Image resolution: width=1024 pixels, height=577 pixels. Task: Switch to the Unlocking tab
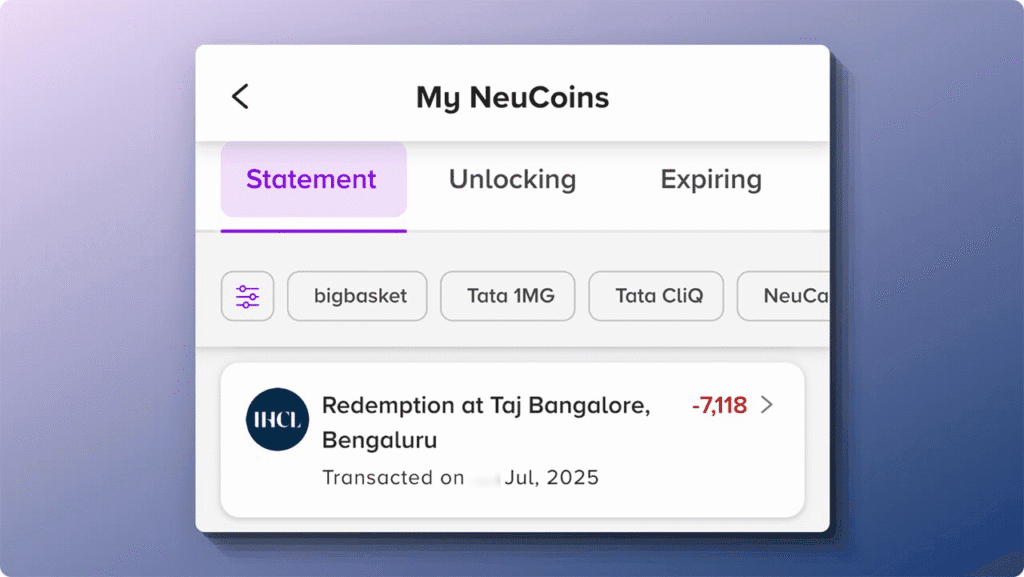click(513, 179)
